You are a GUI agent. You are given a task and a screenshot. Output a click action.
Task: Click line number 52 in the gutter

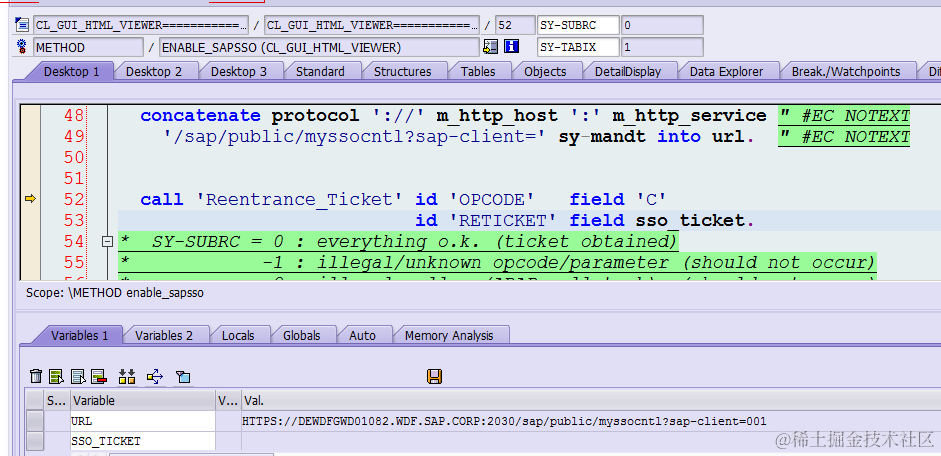[x=73, y=199]
